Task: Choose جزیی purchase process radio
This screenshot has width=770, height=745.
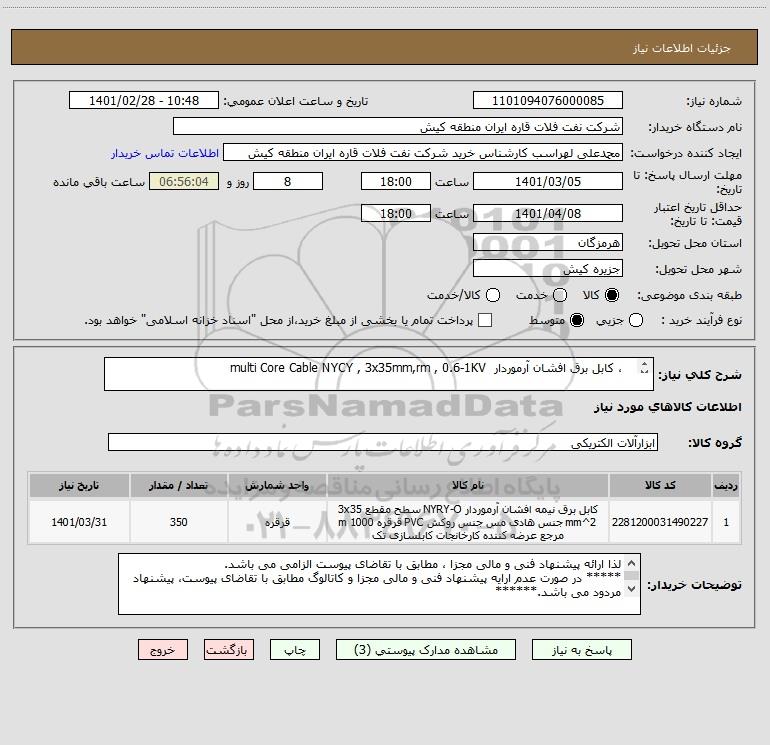Action: [636, 320]
